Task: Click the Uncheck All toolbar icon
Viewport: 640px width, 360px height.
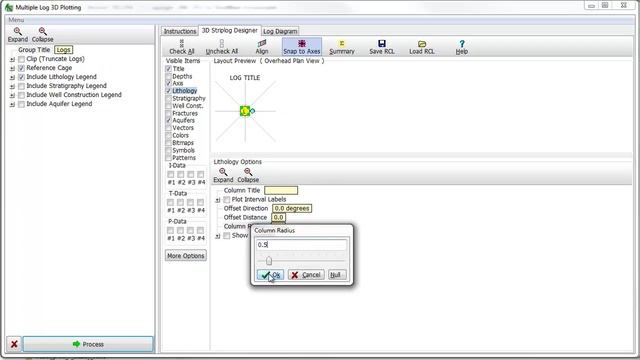Action: tap(222, 43)
